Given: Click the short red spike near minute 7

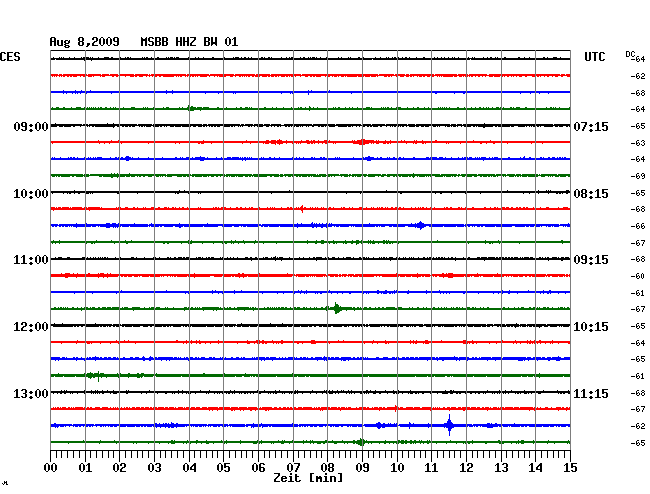Looking at the screenshot, I should click(302, 209).
